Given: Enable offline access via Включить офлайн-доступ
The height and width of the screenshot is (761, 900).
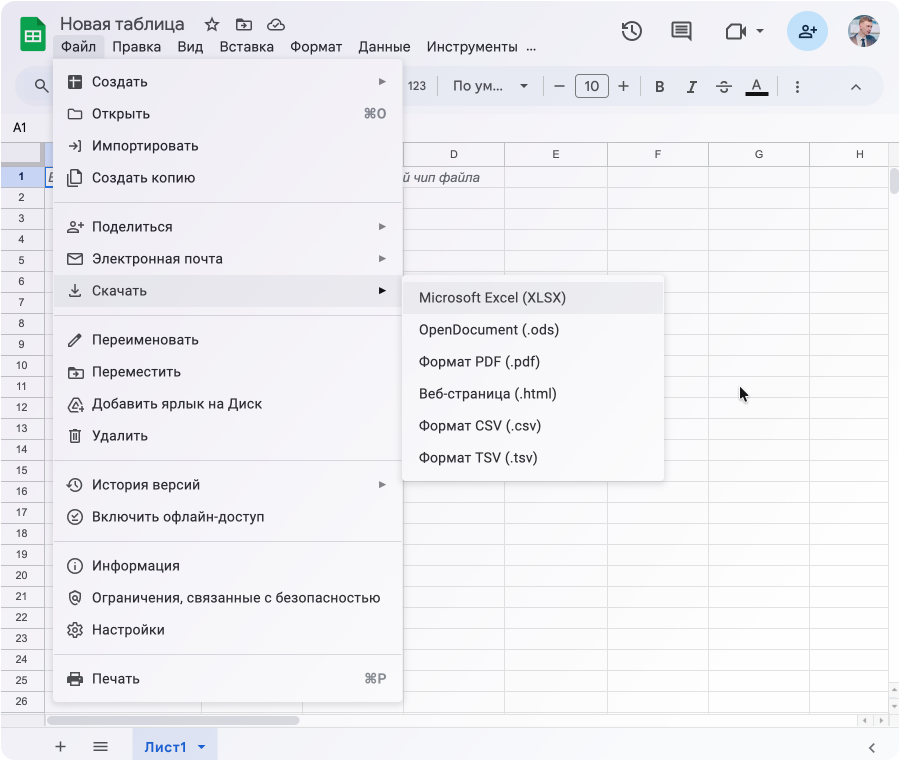Looking at the screenshot, I should click(x=178, y=517).
